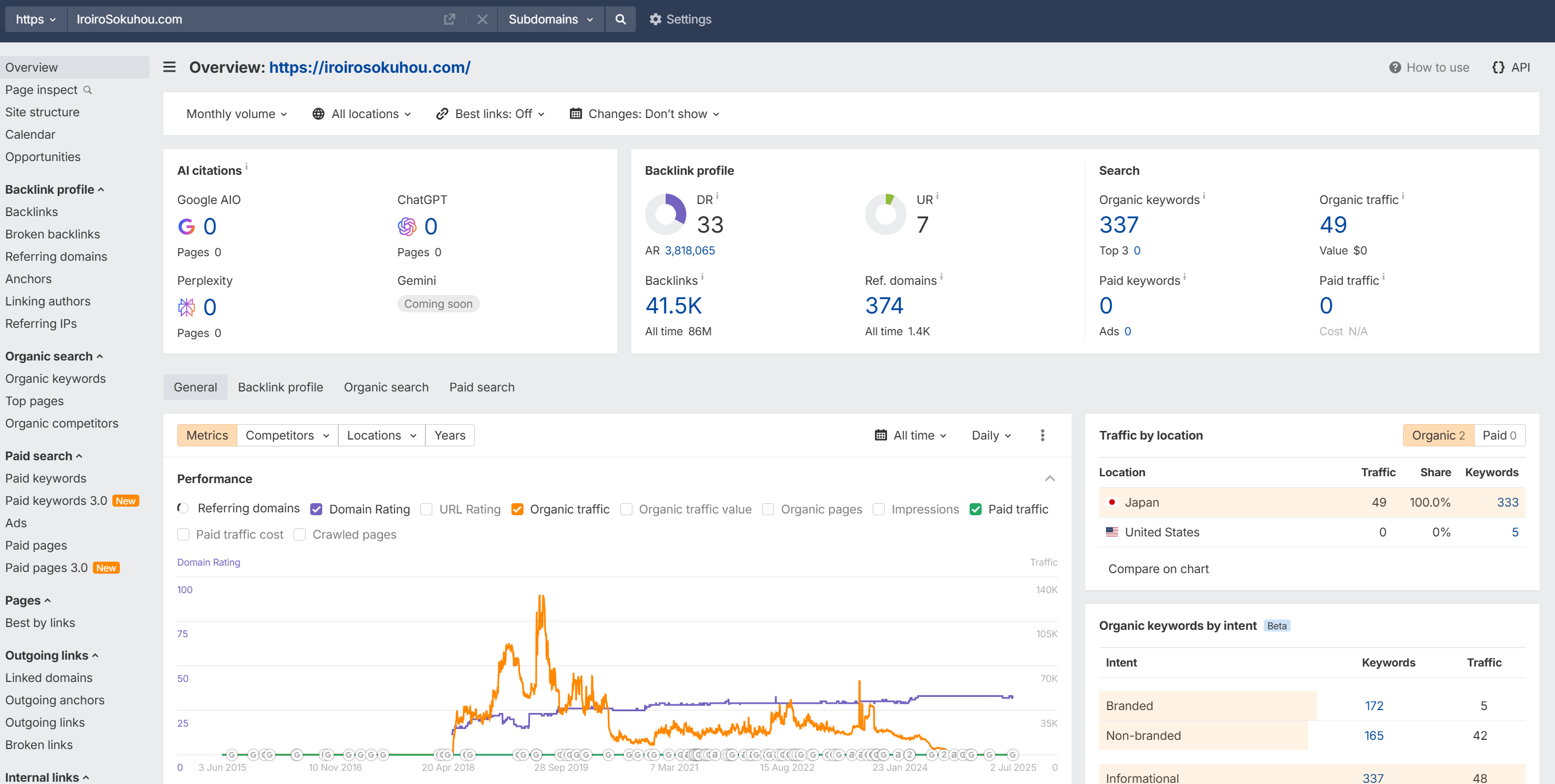
Task: Collapse the Performance section chevron
Action: (x=1050, y=479)
